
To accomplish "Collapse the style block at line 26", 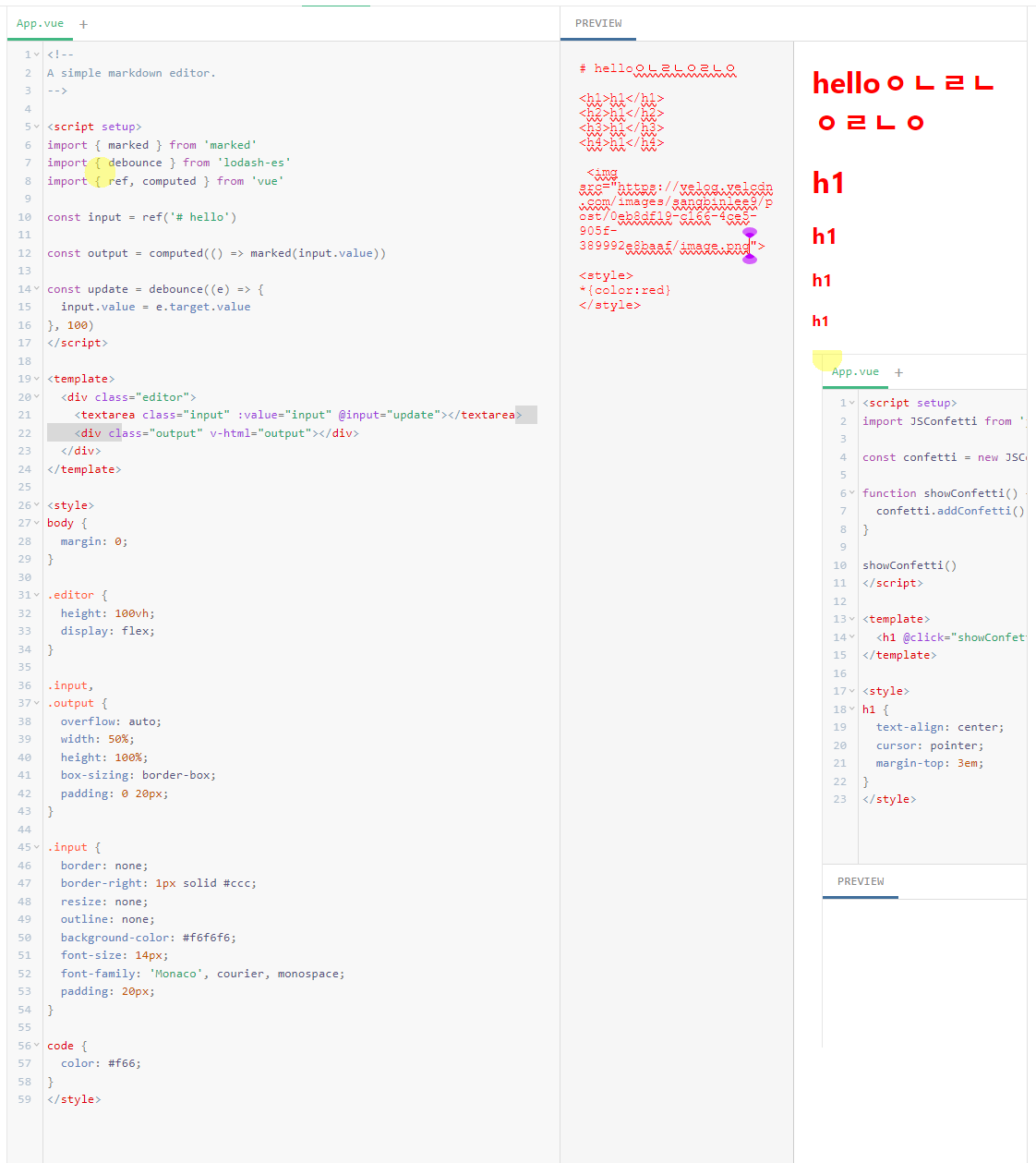I will coord(37,505).
